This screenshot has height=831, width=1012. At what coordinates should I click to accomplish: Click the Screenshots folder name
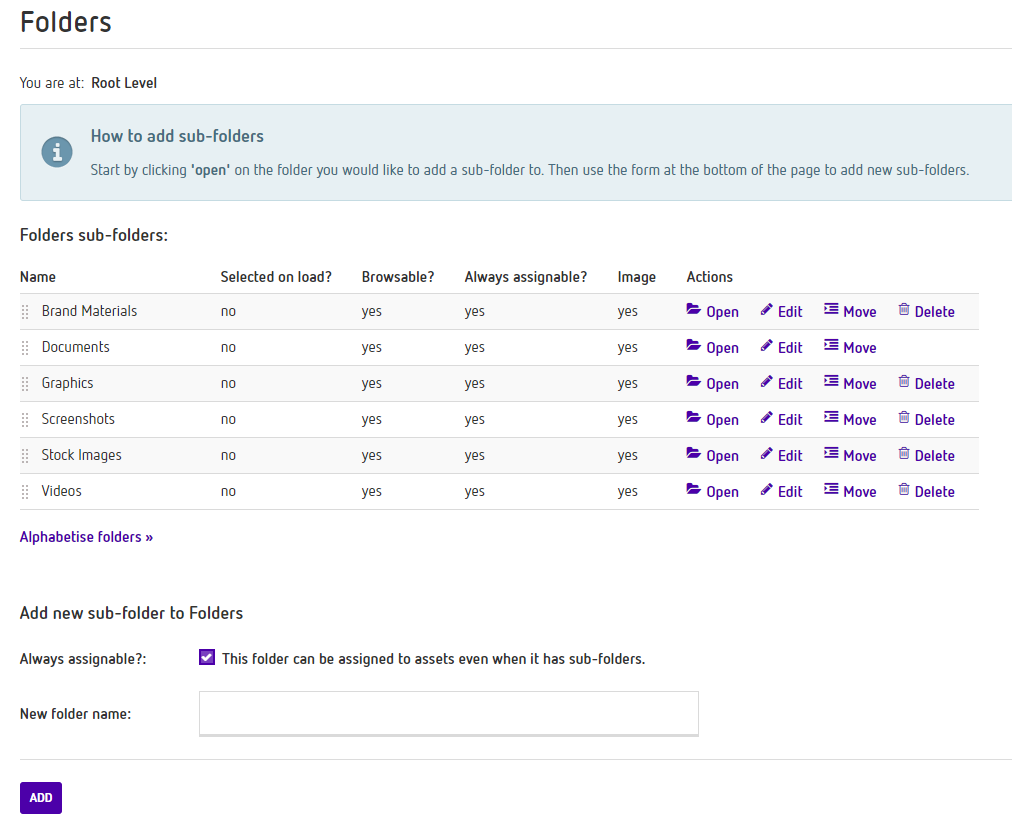[x=78, y=419]
